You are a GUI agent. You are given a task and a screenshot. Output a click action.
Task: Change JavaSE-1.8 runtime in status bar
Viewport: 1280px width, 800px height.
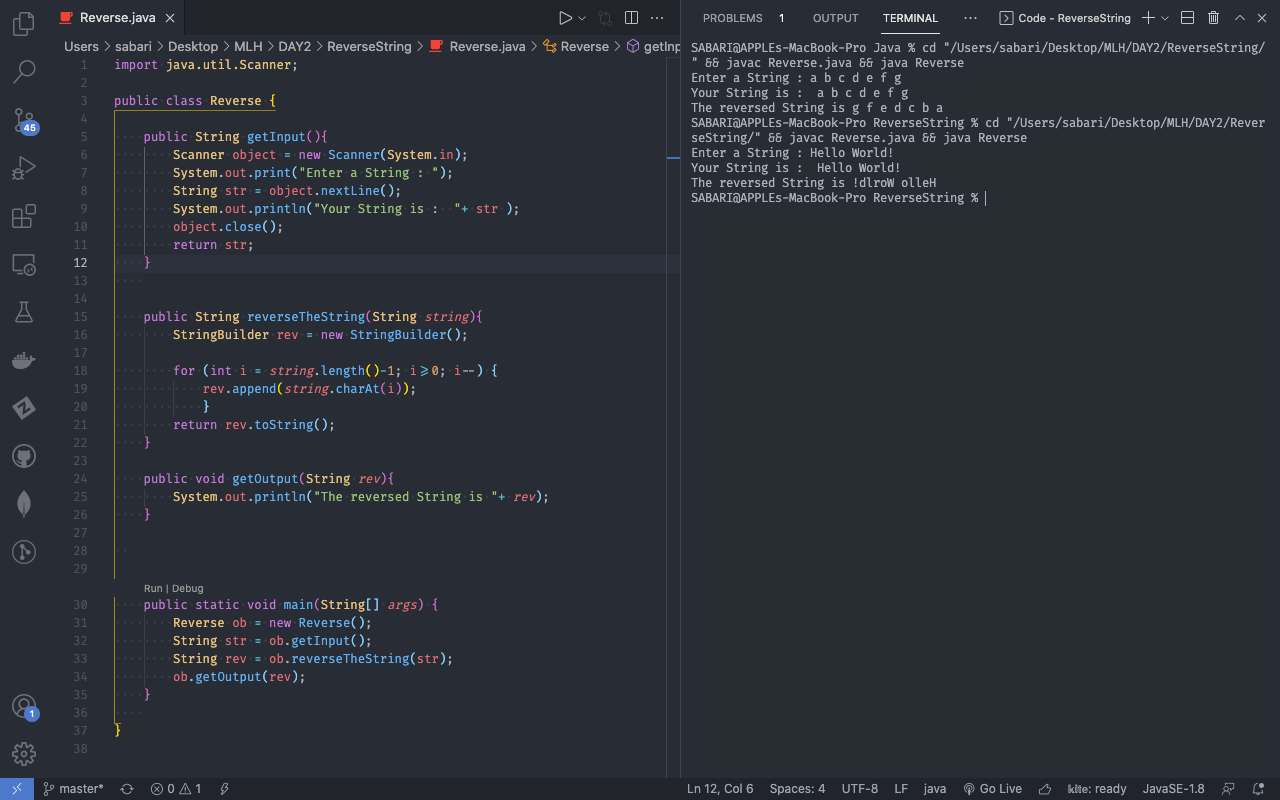1172,788
